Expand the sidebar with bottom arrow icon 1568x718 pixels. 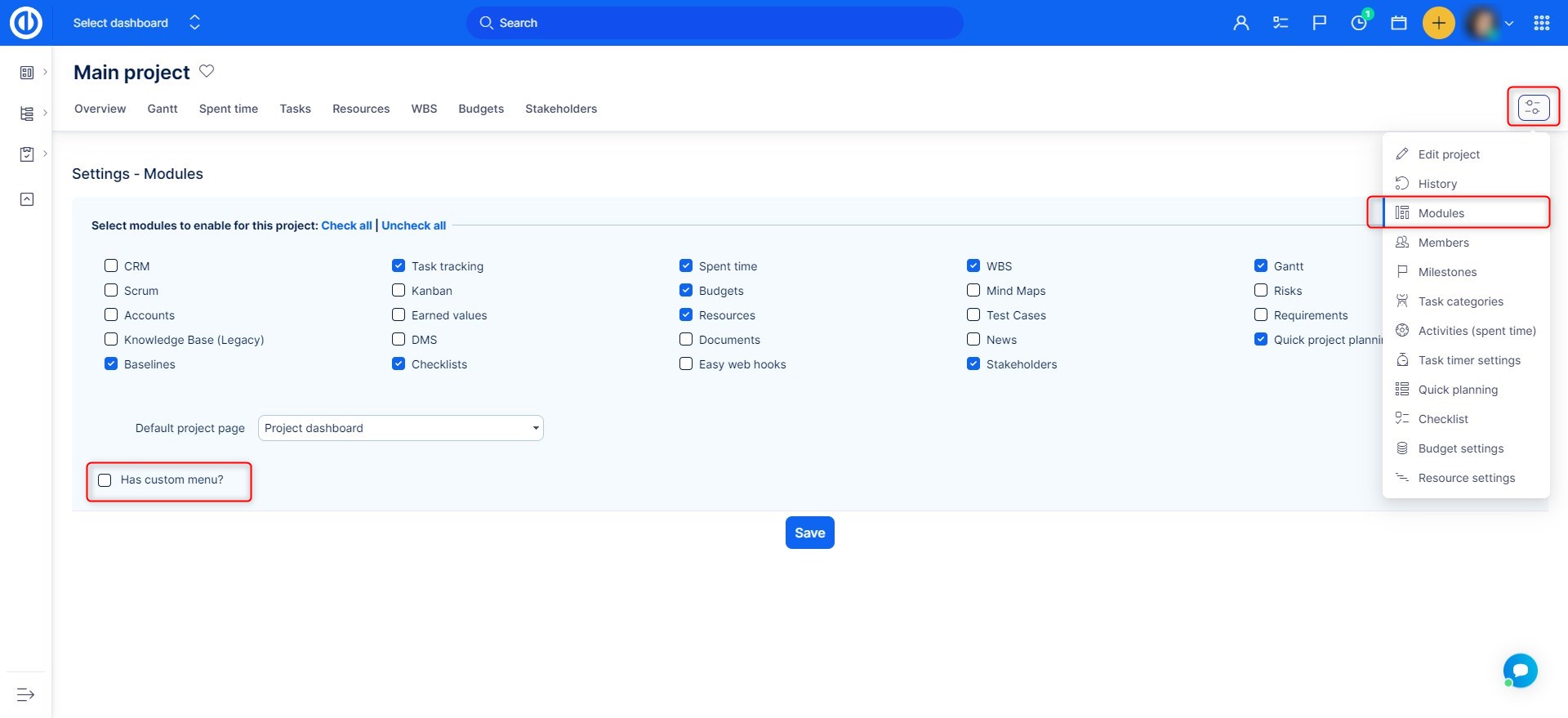pos(25,694)
